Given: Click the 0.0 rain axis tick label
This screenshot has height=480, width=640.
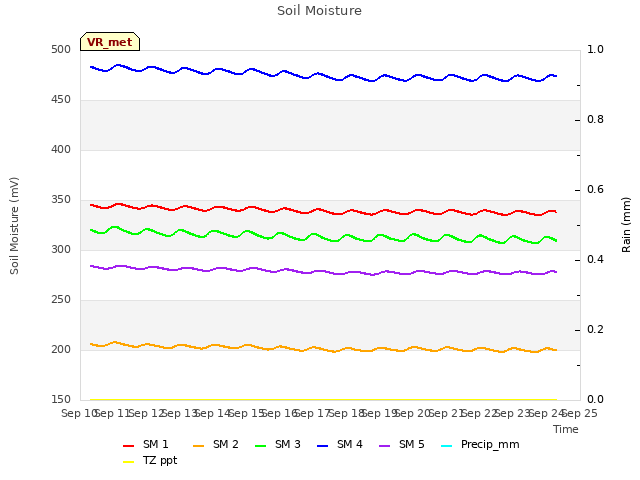Looking at the screenshot, I should 595,399.
